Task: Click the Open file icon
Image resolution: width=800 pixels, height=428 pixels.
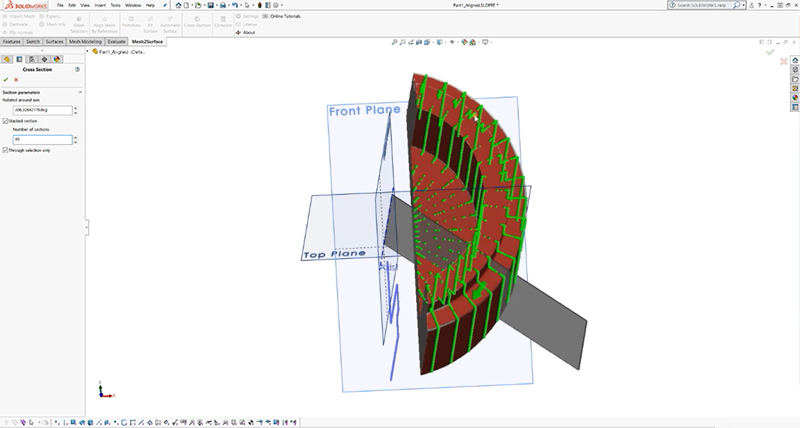Action: [198, 5]
